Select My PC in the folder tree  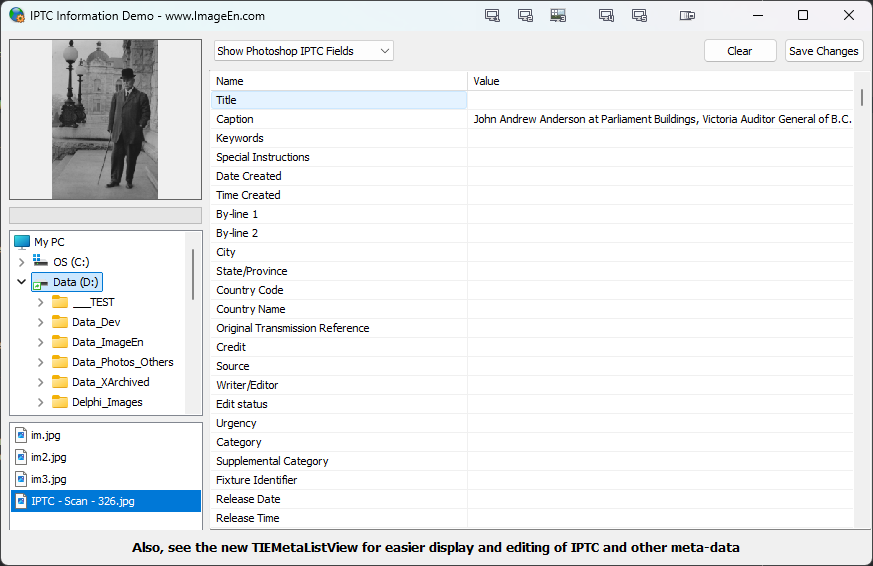[x=48, y=242]
